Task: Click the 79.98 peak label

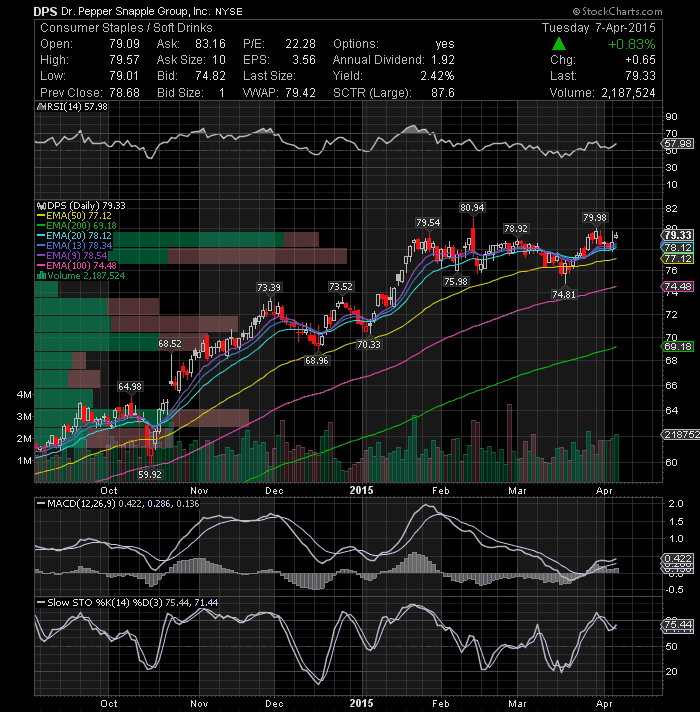Action: (x=595, y=218)
